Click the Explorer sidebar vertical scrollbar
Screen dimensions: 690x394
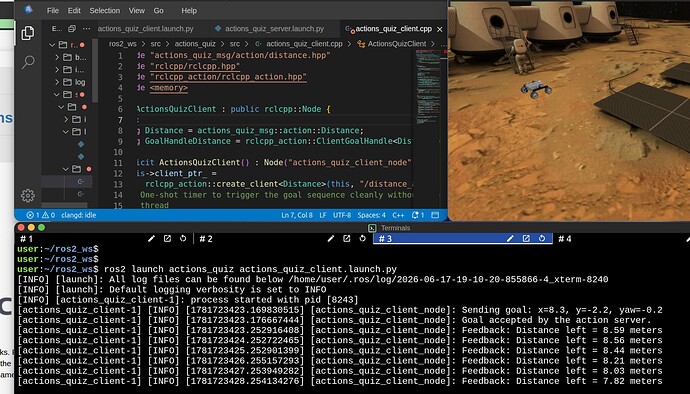tap(95, 70)
